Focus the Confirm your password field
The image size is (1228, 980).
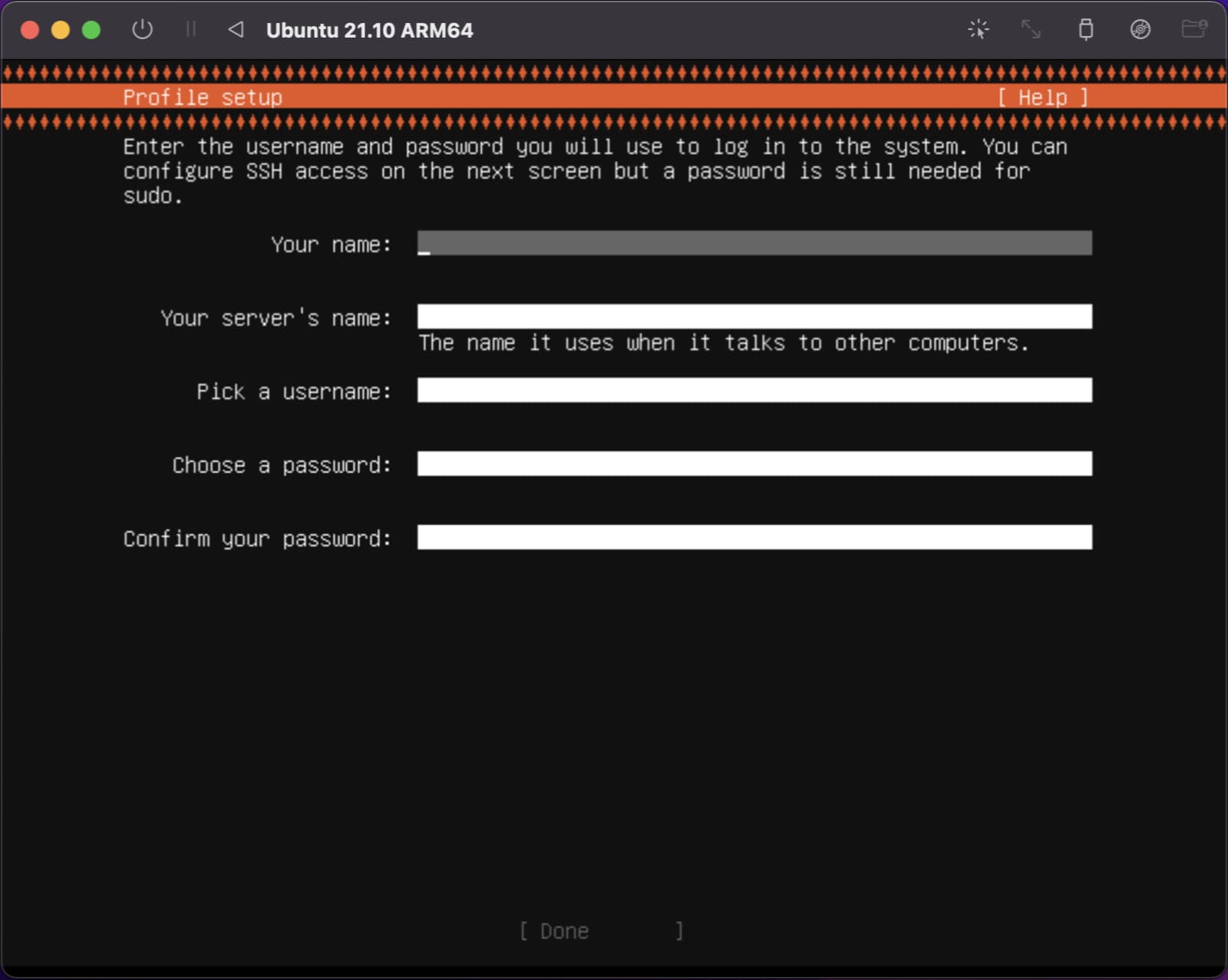pyautogui.click(x=754, y=537)
